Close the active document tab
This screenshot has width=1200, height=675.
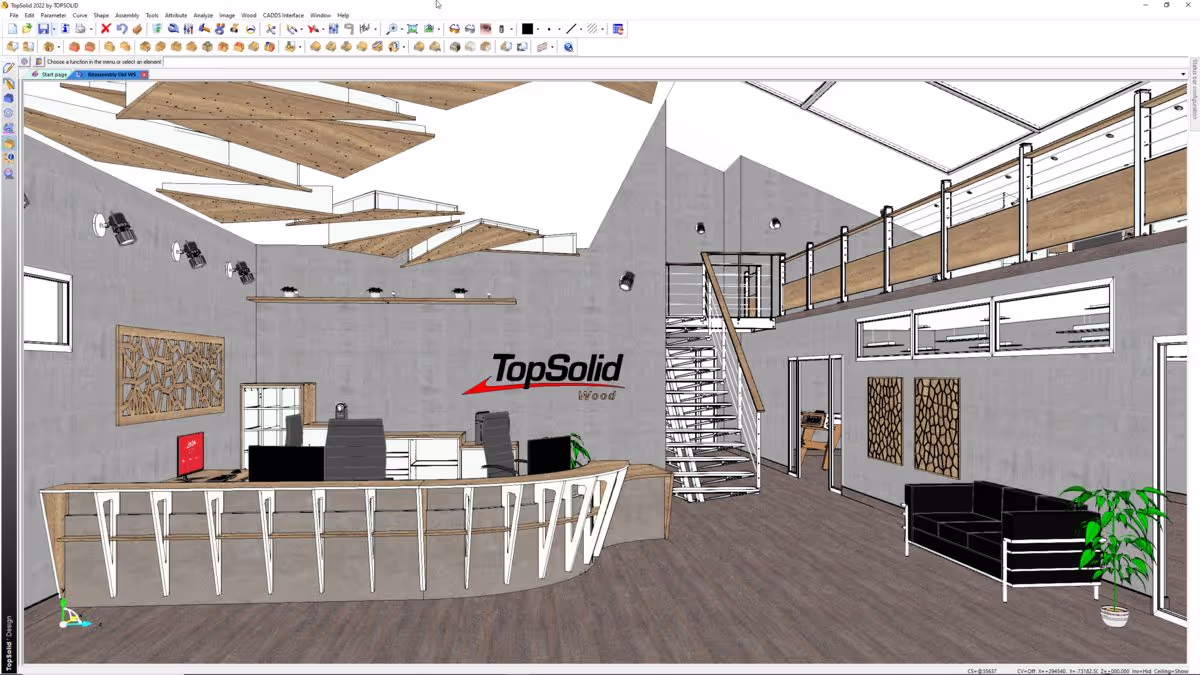click(x=144, y=74)
